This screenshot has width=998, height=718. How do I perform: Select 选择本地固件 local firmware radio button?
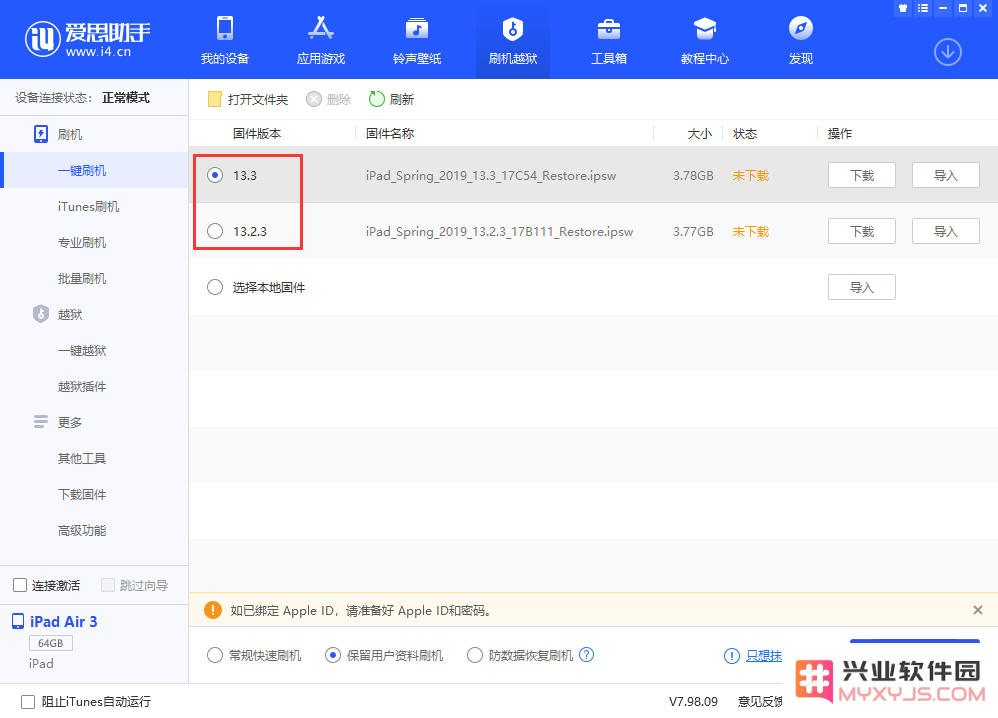pos(215,287)
